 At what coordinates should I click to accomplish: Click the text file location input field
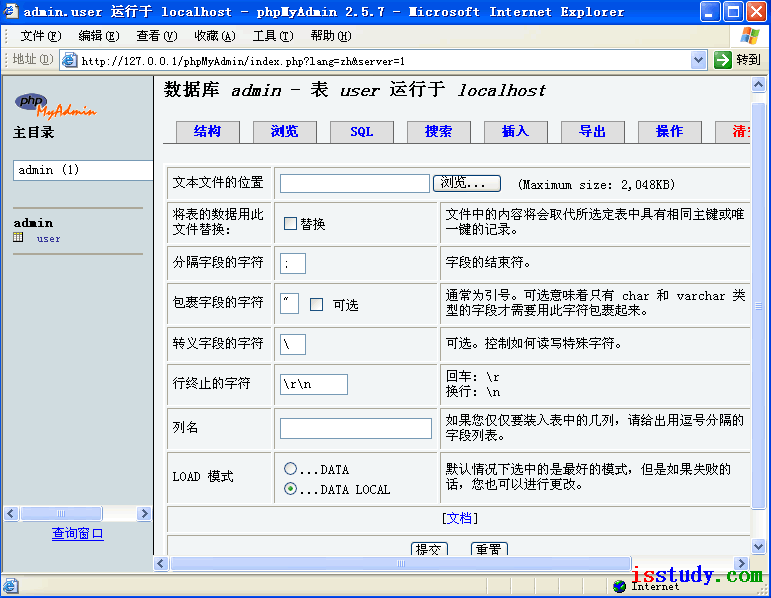click(x=355, y=183)
